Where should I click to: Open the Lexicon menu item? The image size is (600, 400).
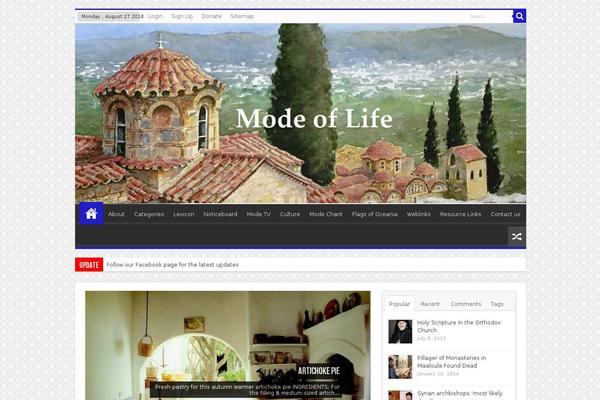(x=184, y=214)
